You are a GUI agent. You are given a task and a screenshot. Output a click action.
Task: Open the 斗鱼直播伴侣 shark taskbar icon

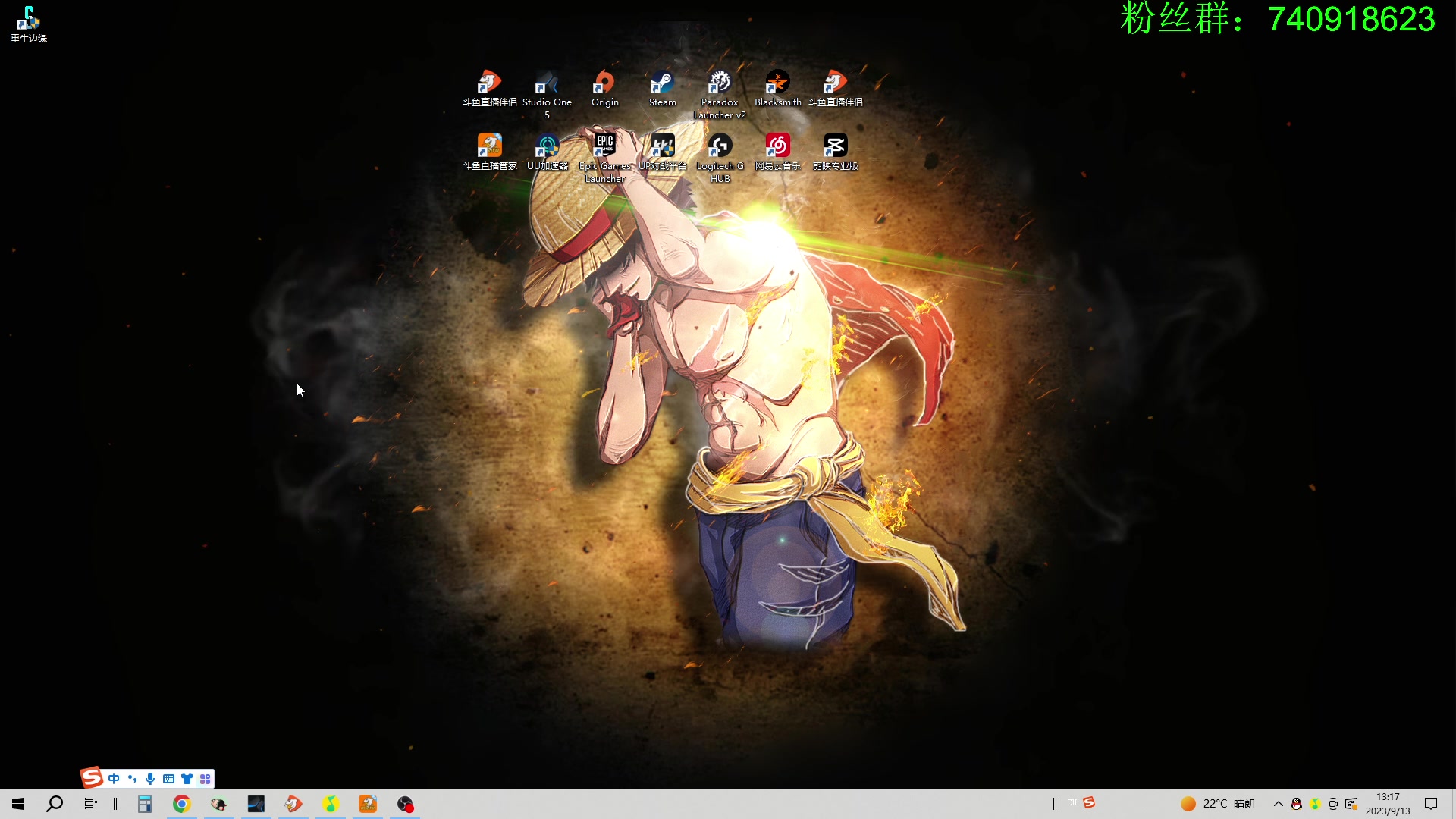tap(293, 804)
